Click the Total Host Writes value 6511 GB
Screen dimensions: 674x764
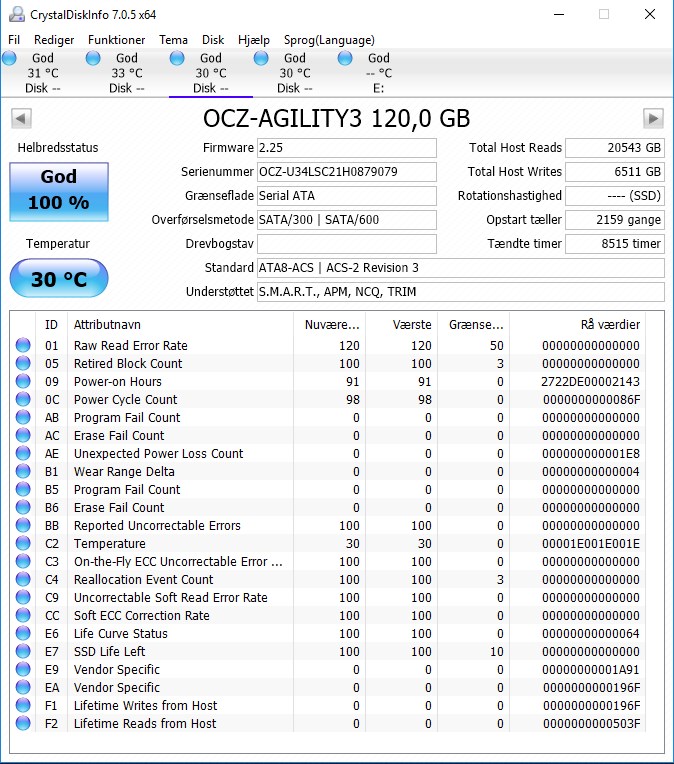[615, 172]
